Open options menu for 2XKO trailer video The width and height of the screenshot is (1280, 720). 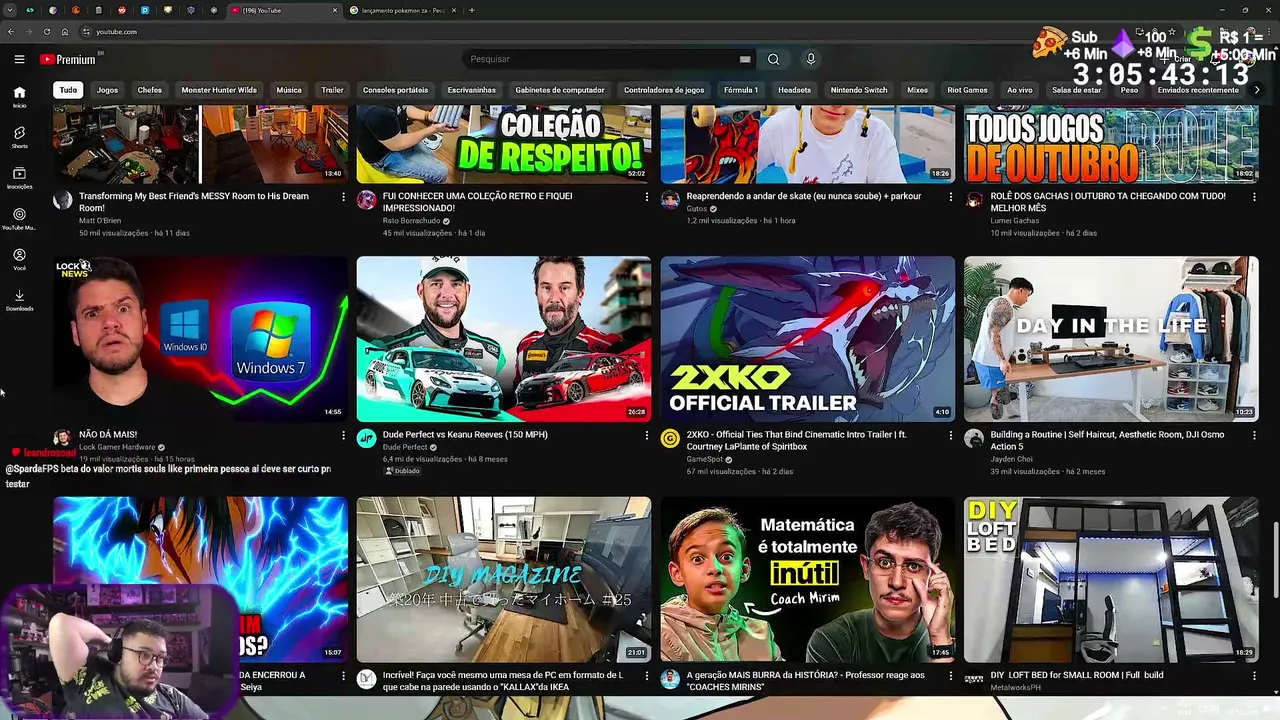951,435
